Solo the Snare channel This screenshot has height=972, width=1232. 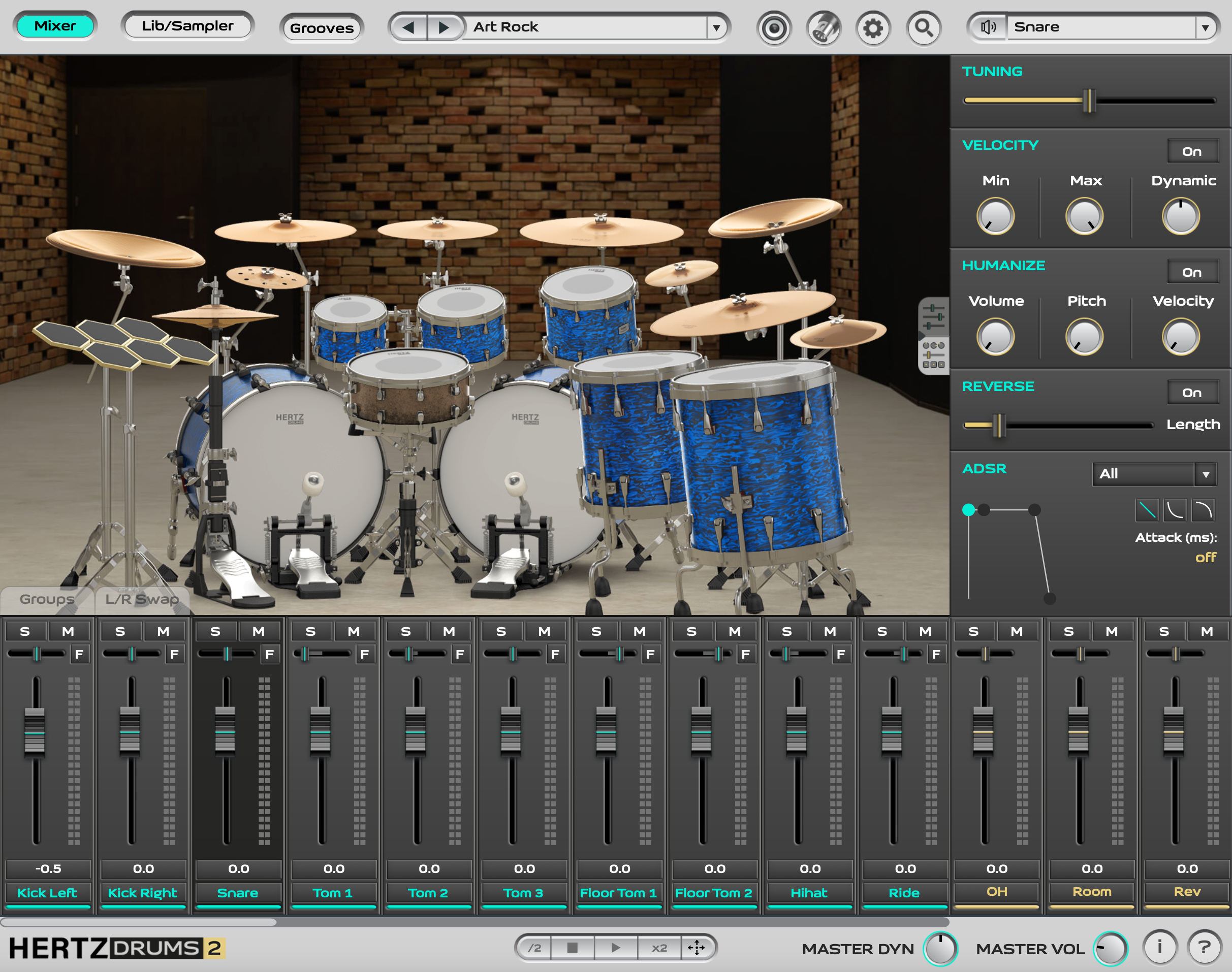[215, 631]
